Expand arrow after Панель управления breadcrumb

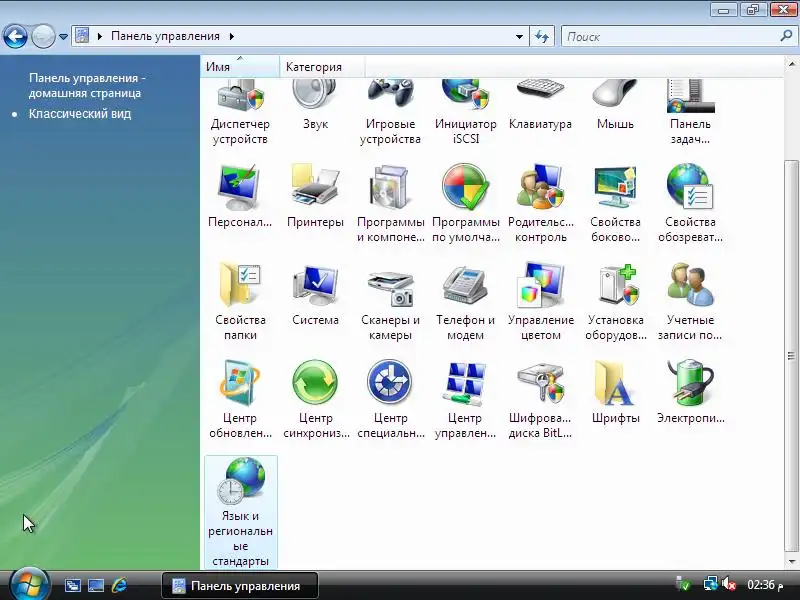point(232,36)
